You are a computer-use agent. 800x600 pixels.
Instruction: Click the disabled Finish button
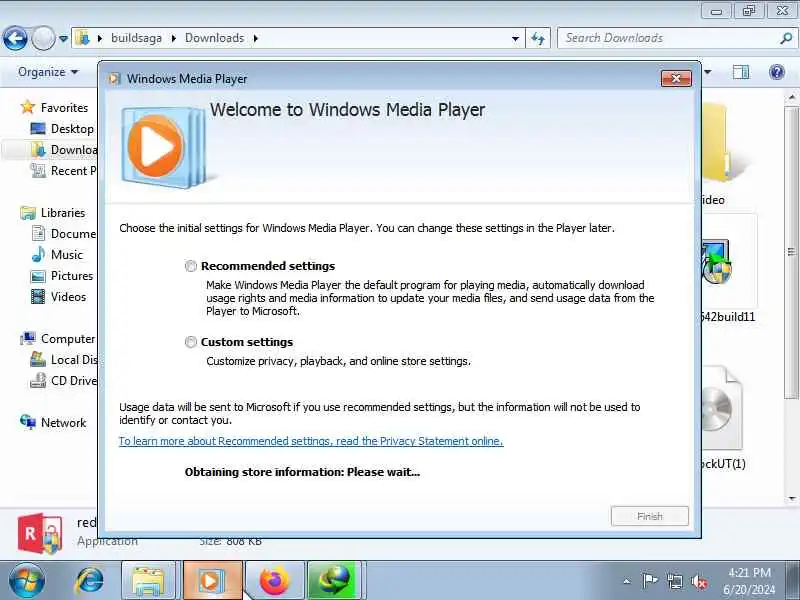click(x=649, y=516)
